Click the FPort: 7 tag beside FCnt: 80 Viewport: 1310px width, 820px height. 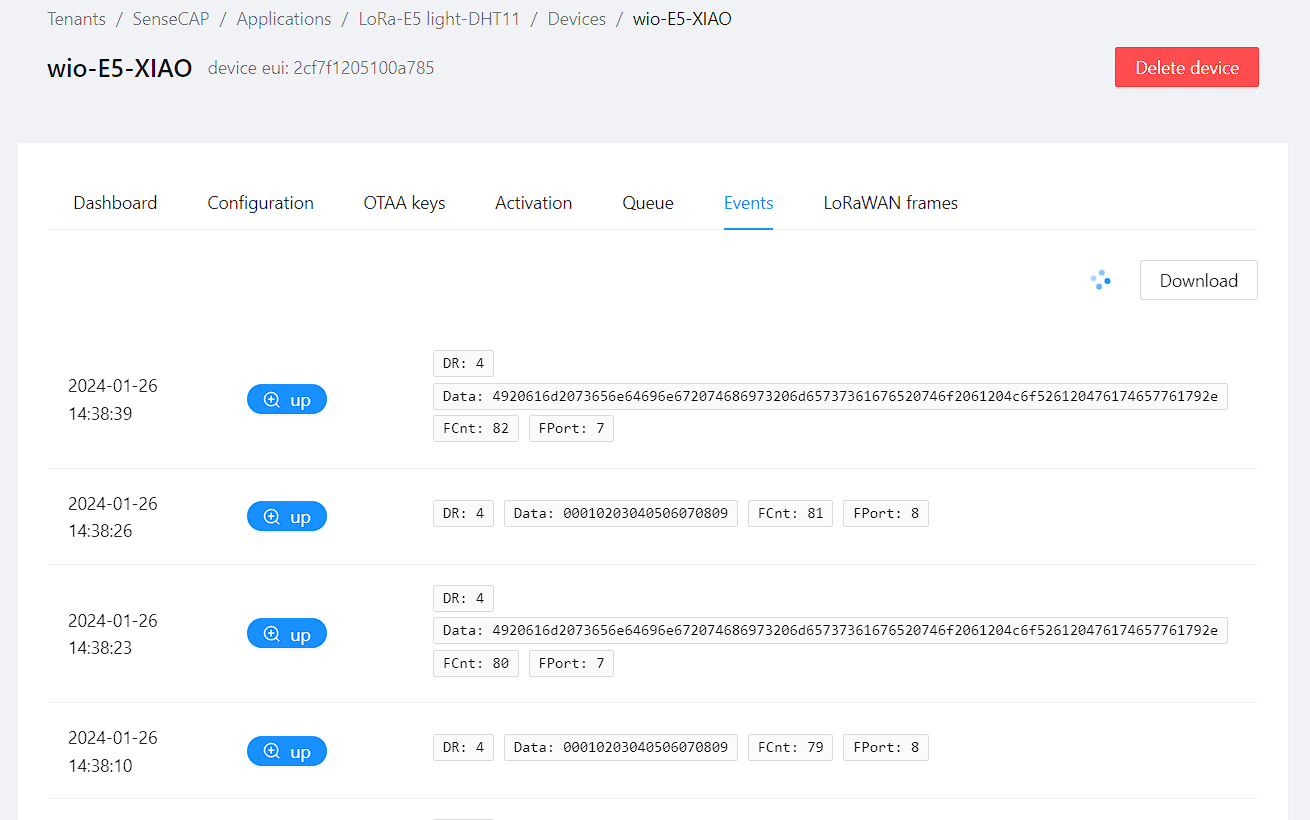point(571,663)
